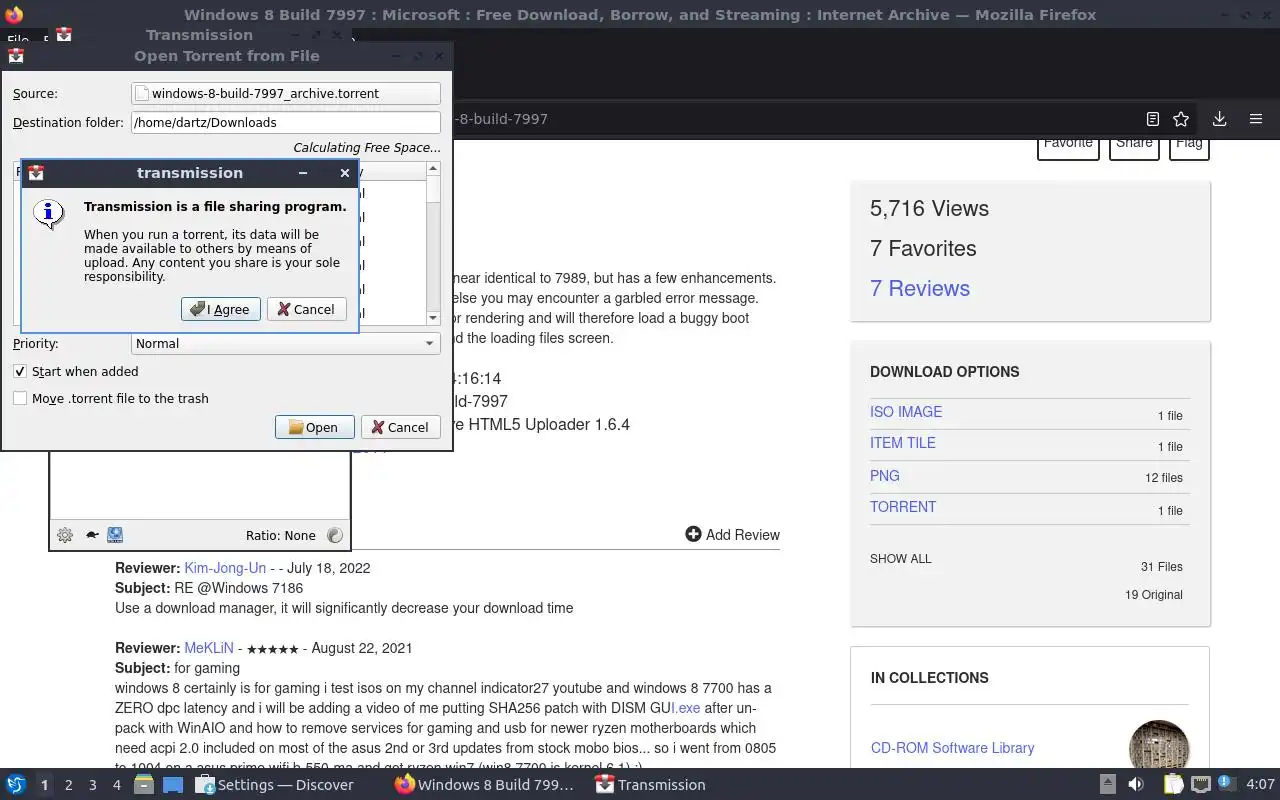Open file manager icon in taskbar

144,785
